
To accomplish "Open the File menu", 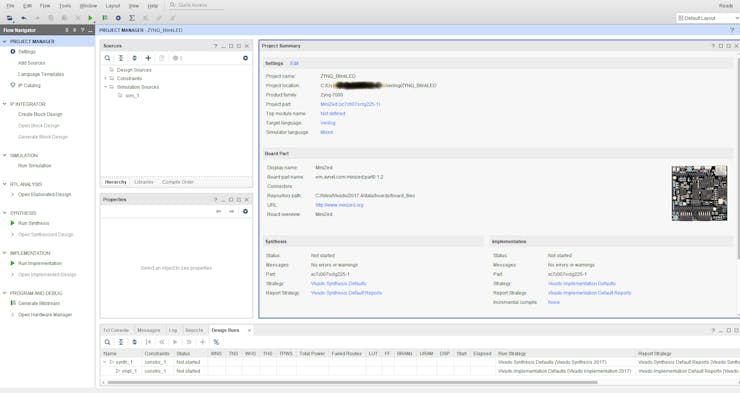I will pyautogui.click(x=10, y=6).
